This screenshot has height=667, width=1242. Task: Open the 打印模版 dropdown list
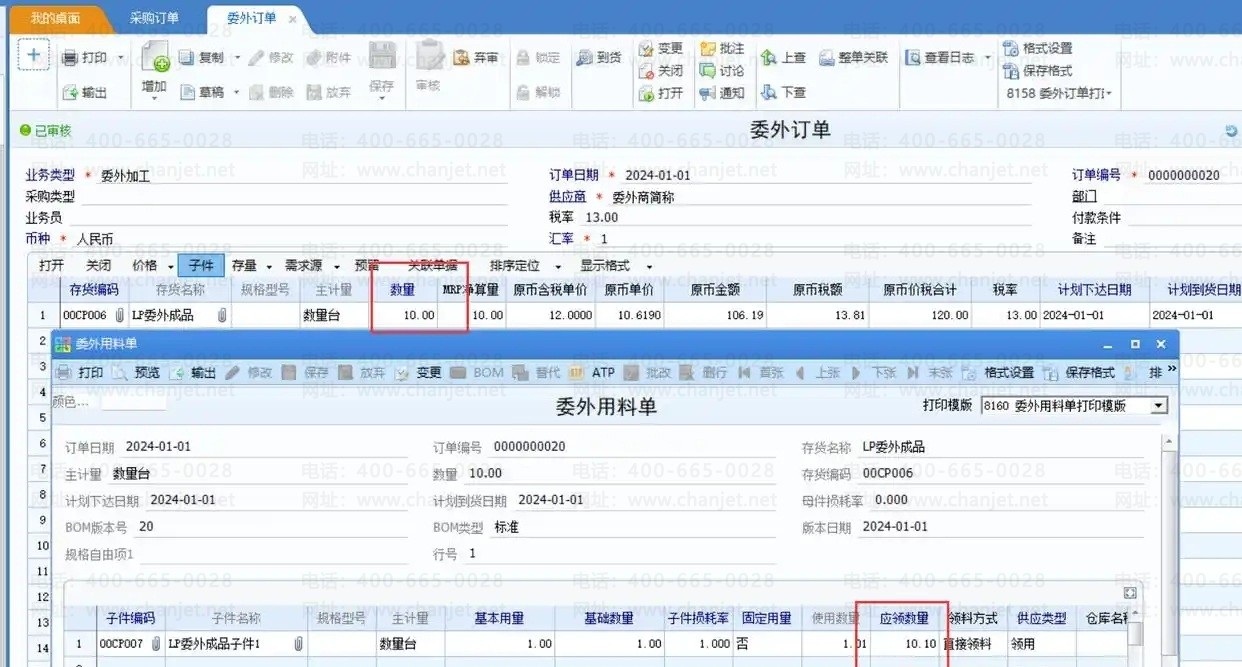click(x=1159, y=406)
